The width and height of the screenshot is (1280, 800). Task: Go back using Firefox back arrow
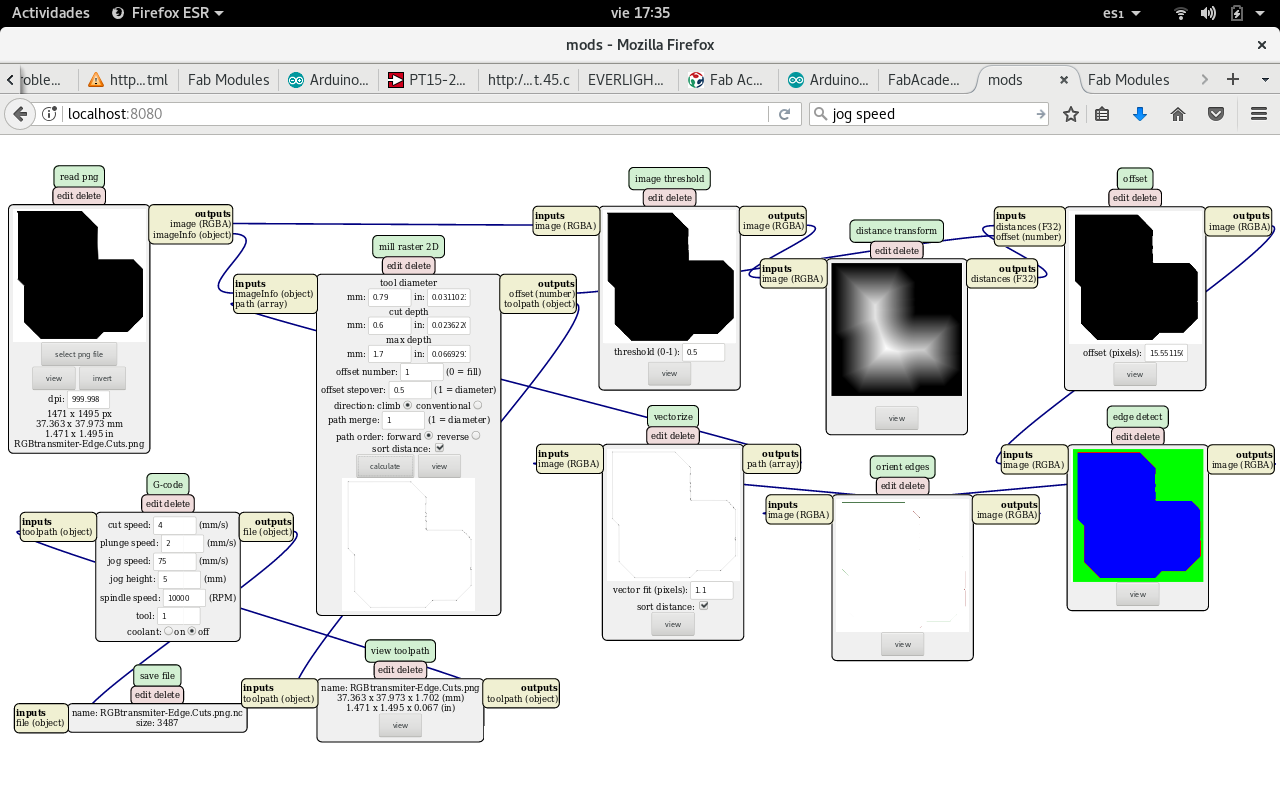[20, 114]
